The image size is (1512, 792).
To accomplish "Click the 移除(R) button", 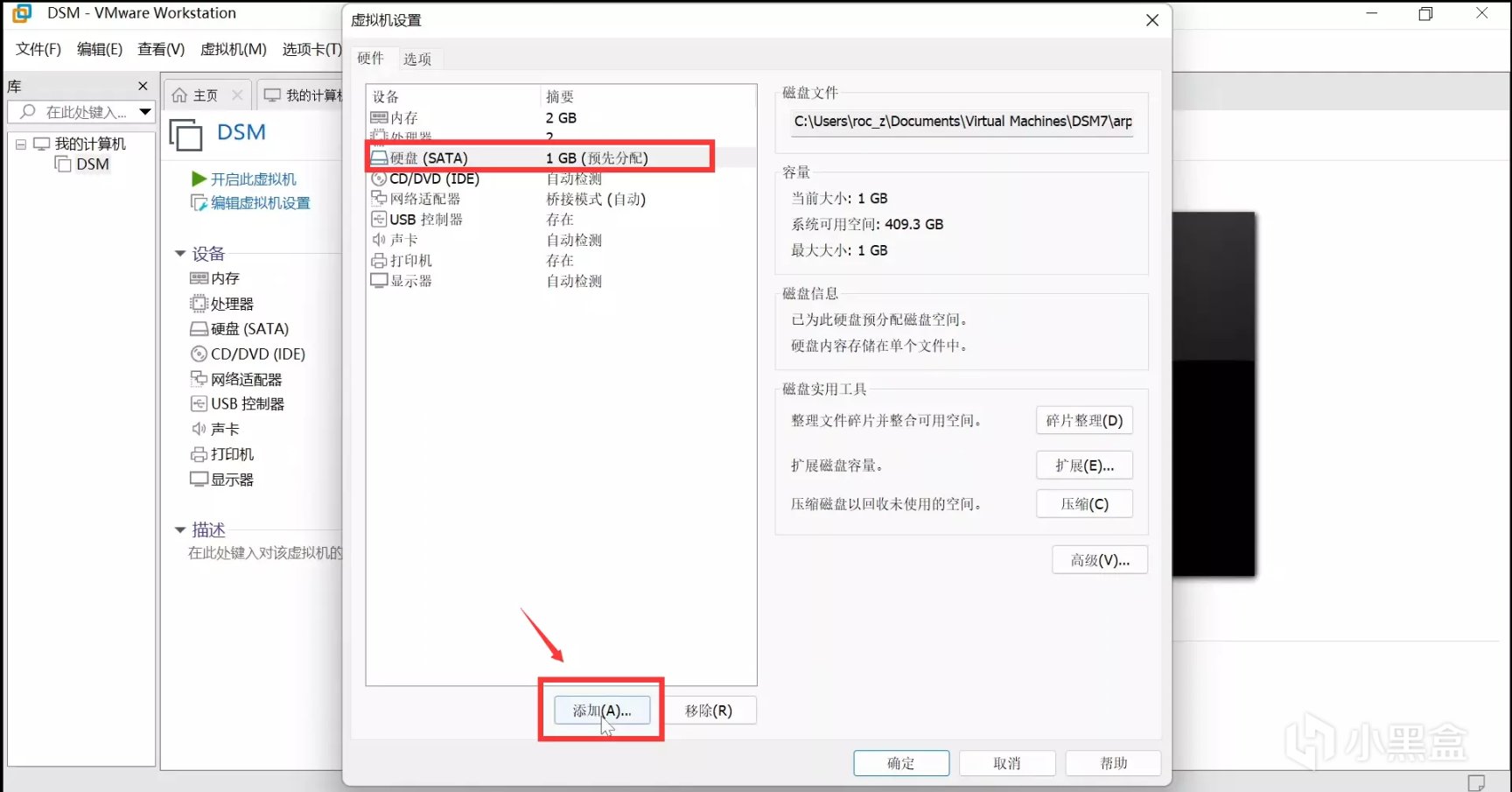I will tap(709, 711).
